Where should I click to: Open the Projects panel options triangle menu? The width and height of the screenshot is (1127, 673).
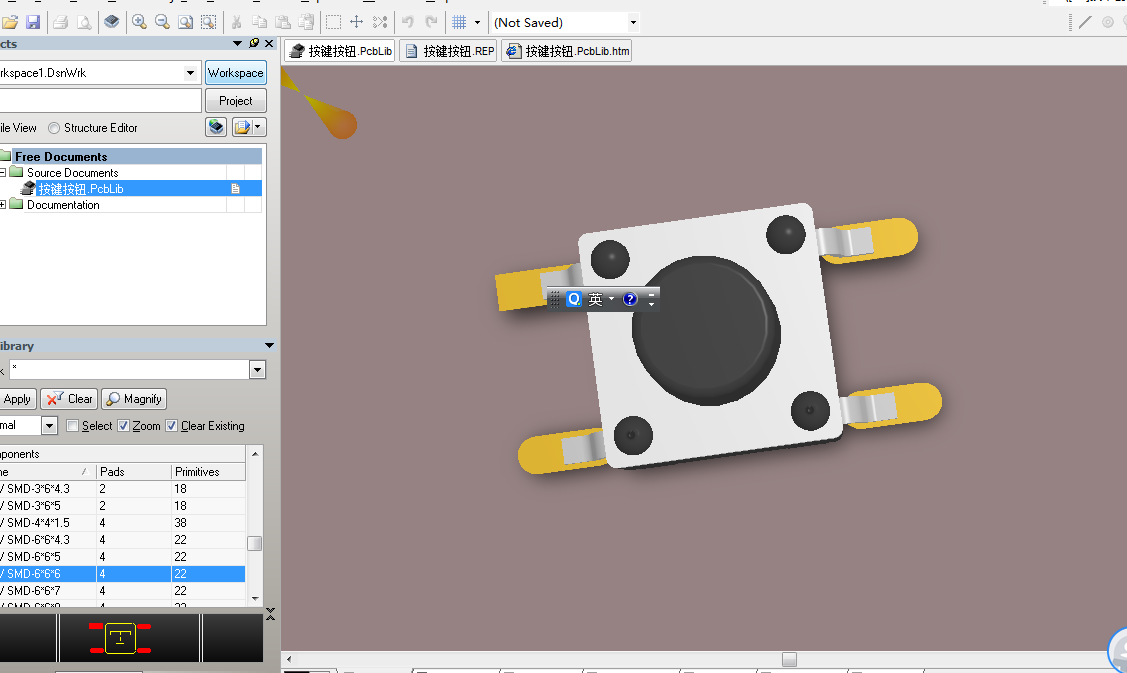(x=237, y=44)
